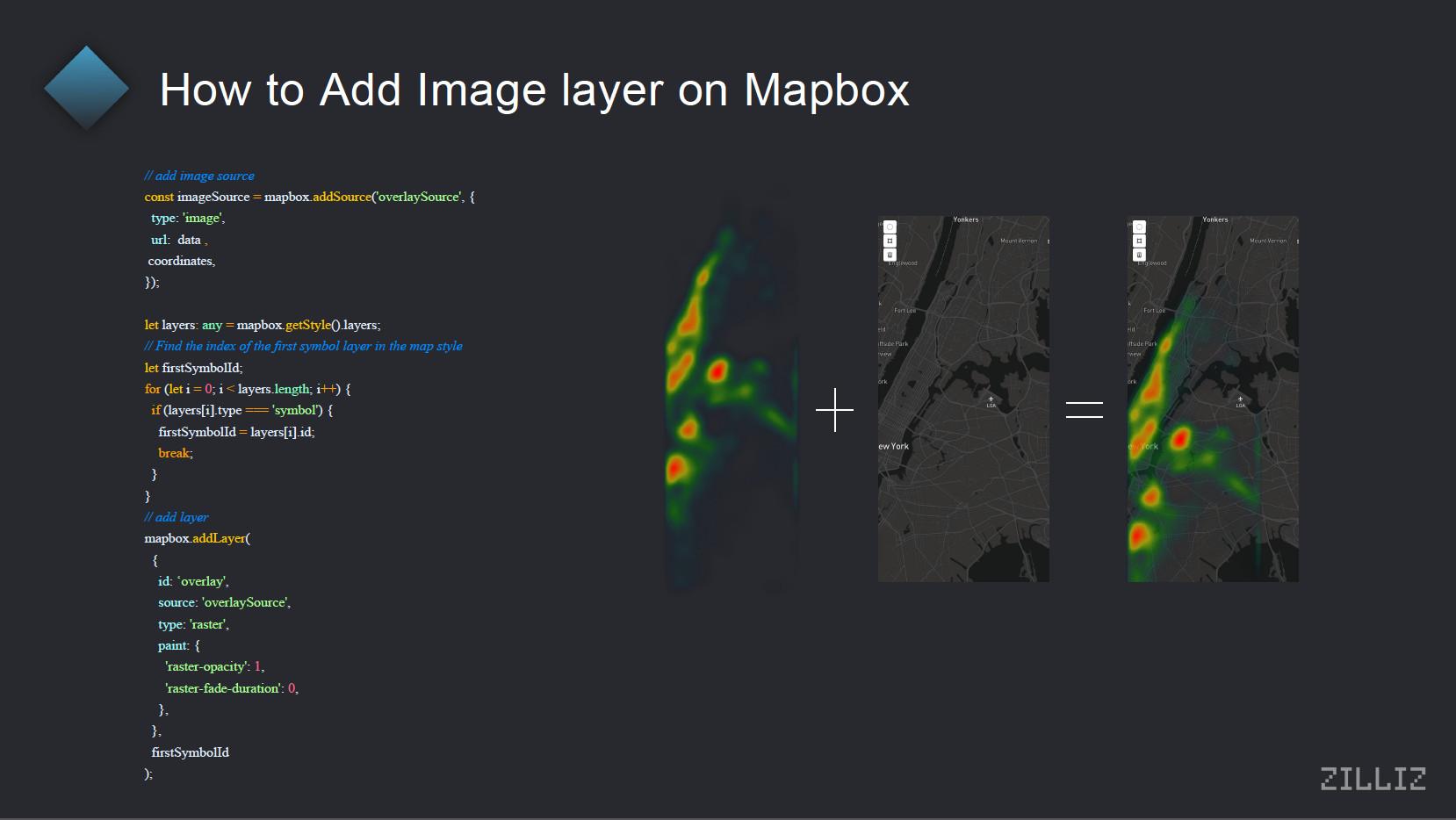Select square draw tool on heatmap-overlaid map
Screen dimensions: 1456x820
coord(1139,241)
